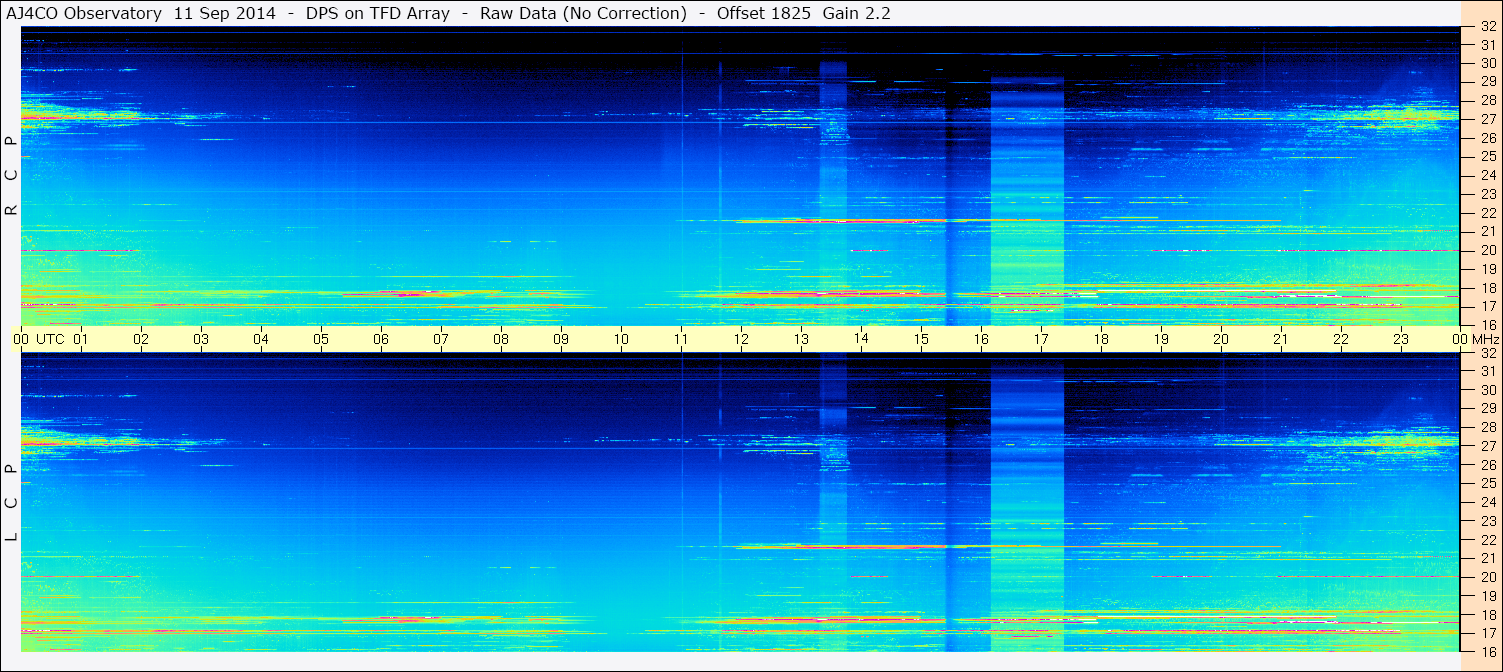Click the 06 UTC time label

(381, 339)
